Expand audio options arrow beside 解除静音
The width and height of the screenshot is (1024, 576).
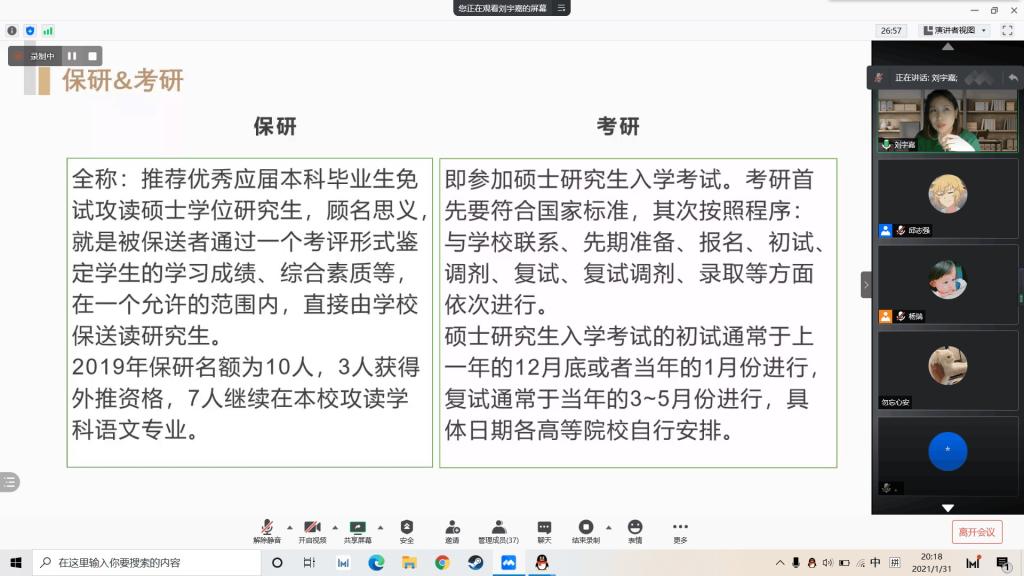pyautogui.click(x=290, y=526)
